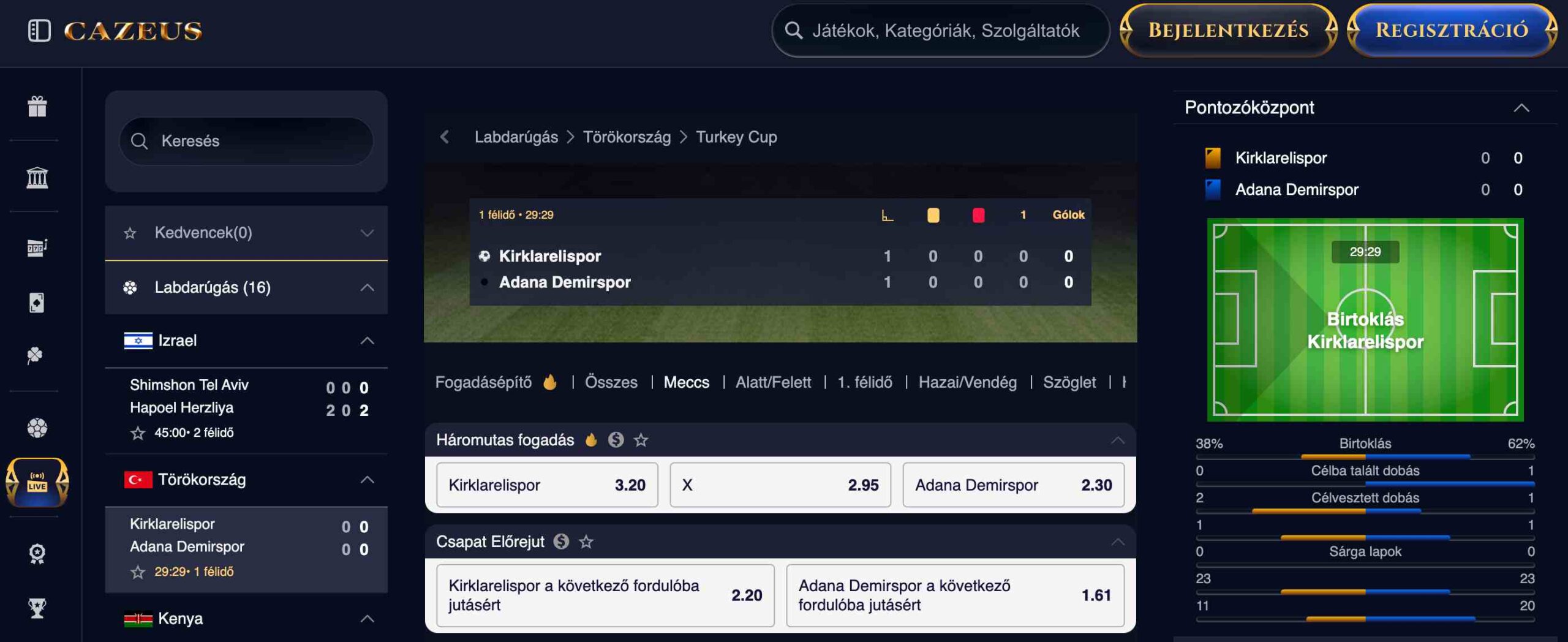Favorite the Shimshon Tel Aviv match star
This screenshot has width=1568, height=642.
tap(138, 433)
